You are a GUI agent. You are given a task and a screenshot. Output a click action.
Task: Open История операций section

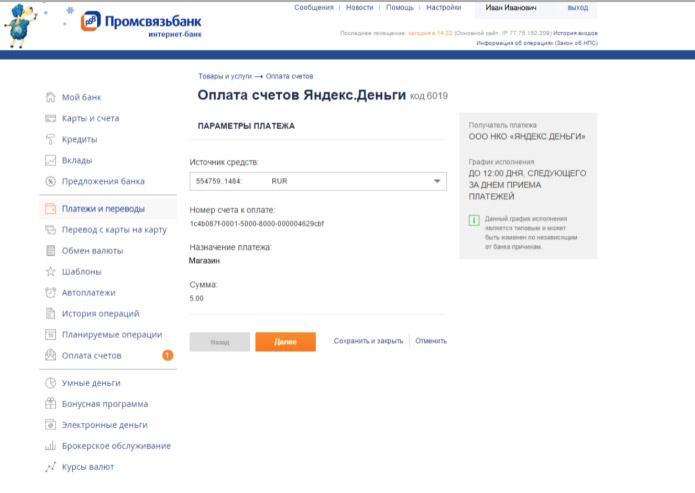(x=101, y=313)
